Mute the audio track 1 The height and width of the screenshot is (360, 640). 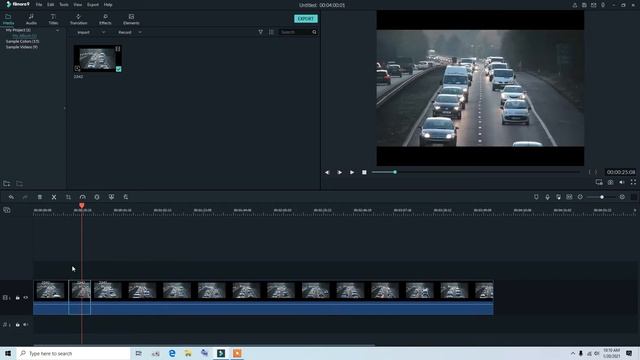point(26,325)
